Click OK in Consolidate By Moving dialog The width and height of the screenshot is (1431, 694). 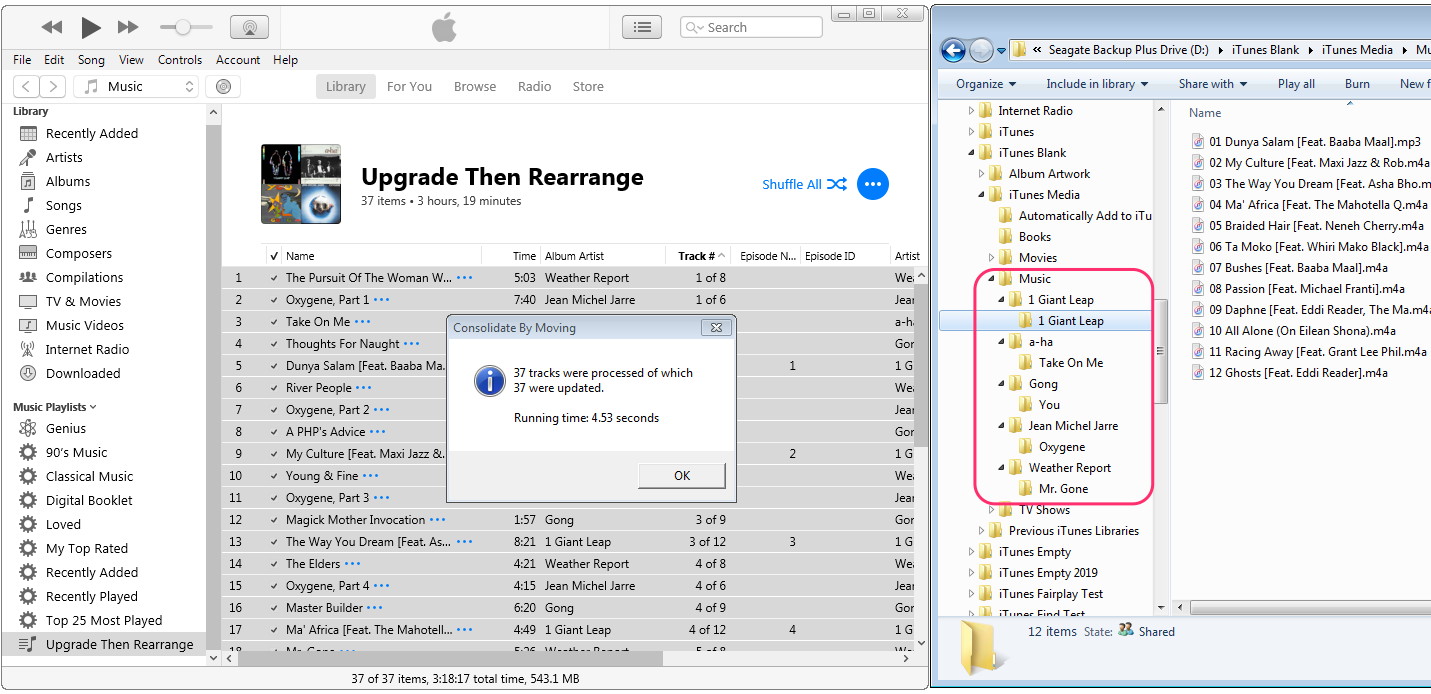pos(682,476)
